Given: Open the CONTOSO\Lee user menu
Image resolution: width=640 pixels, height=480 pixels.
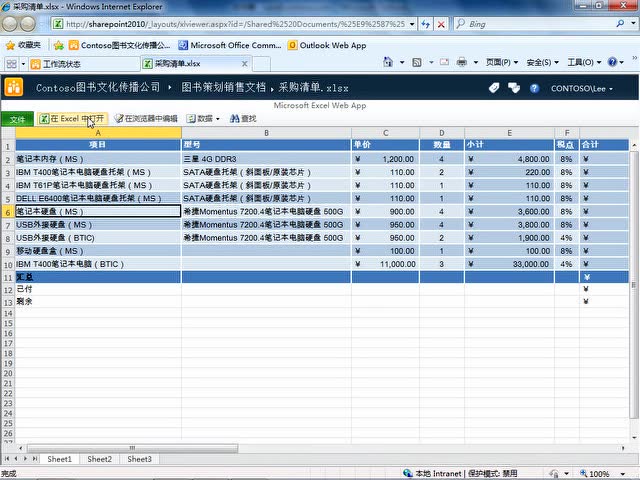Looking at the screenshot, I should (582, 89).
